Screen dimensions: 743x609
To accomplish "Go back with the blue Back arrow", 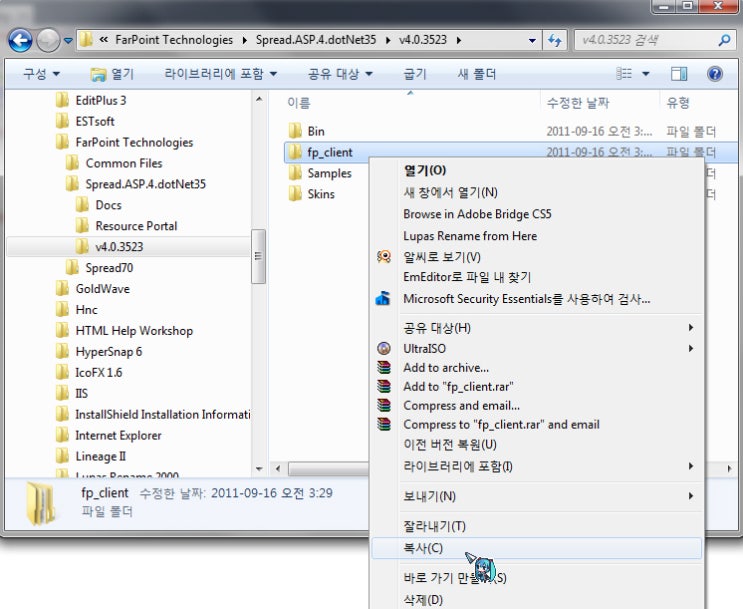I will point(20,40).
